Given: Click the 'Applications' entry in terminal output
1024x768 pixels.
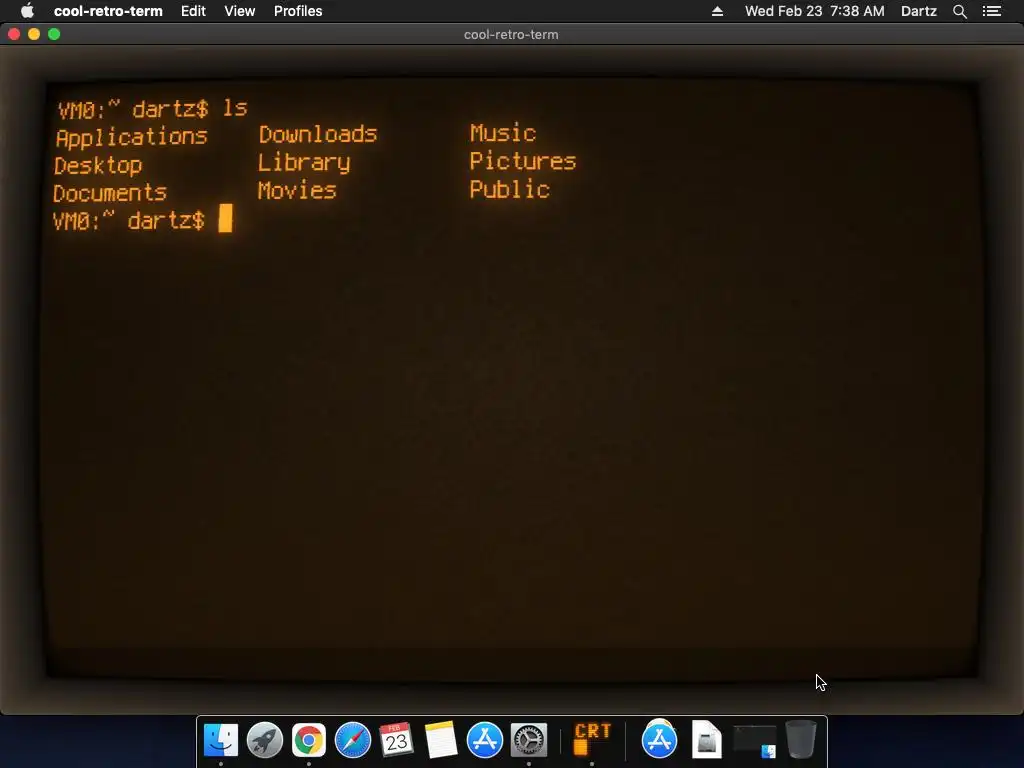Looking at the screenshot, I should pos(131,136).
